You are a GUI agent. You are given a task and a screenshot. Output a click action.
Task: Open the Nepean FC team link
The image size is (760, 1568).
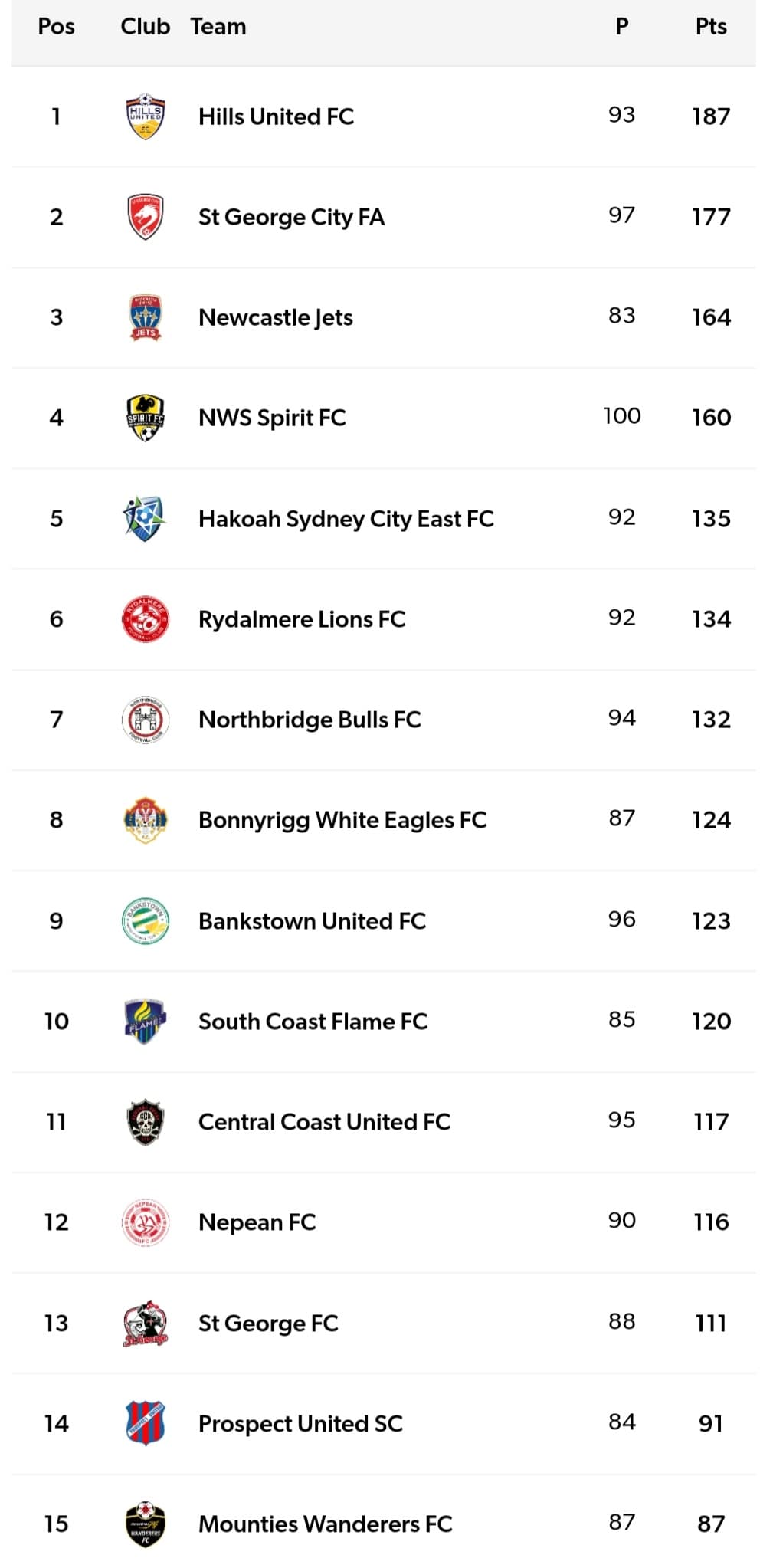(x=257, y=1222)
